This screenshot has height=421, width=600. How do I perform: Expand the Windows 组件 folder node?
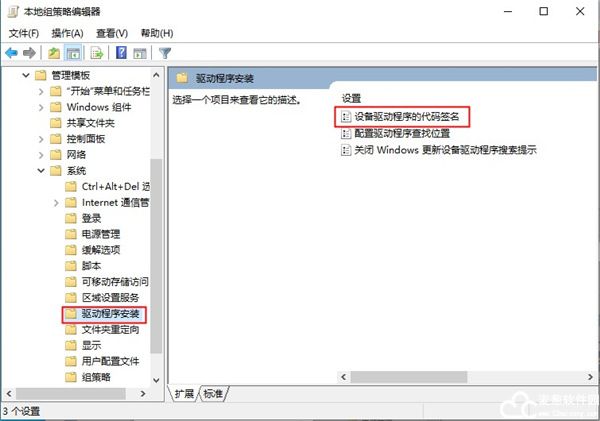coord(41,108)
